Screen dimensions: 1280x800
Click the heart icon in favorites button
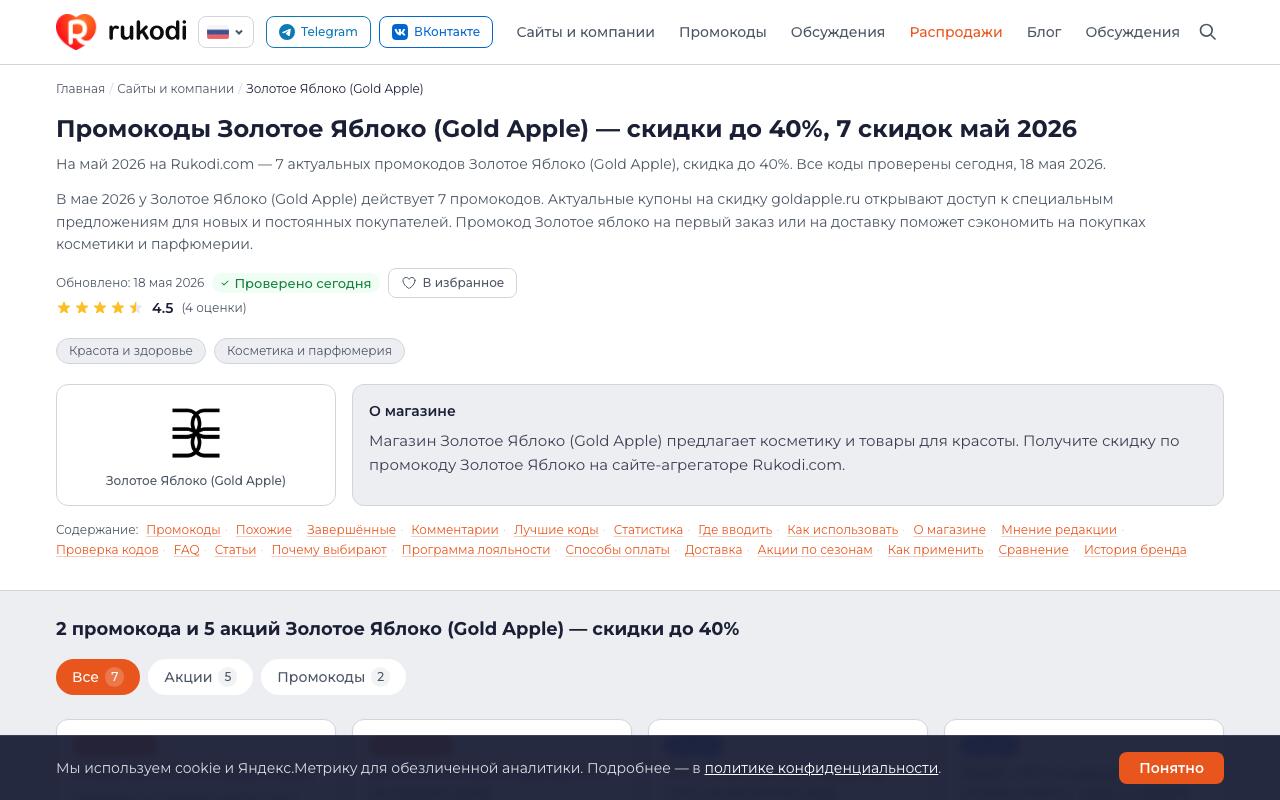click(409, 283)
